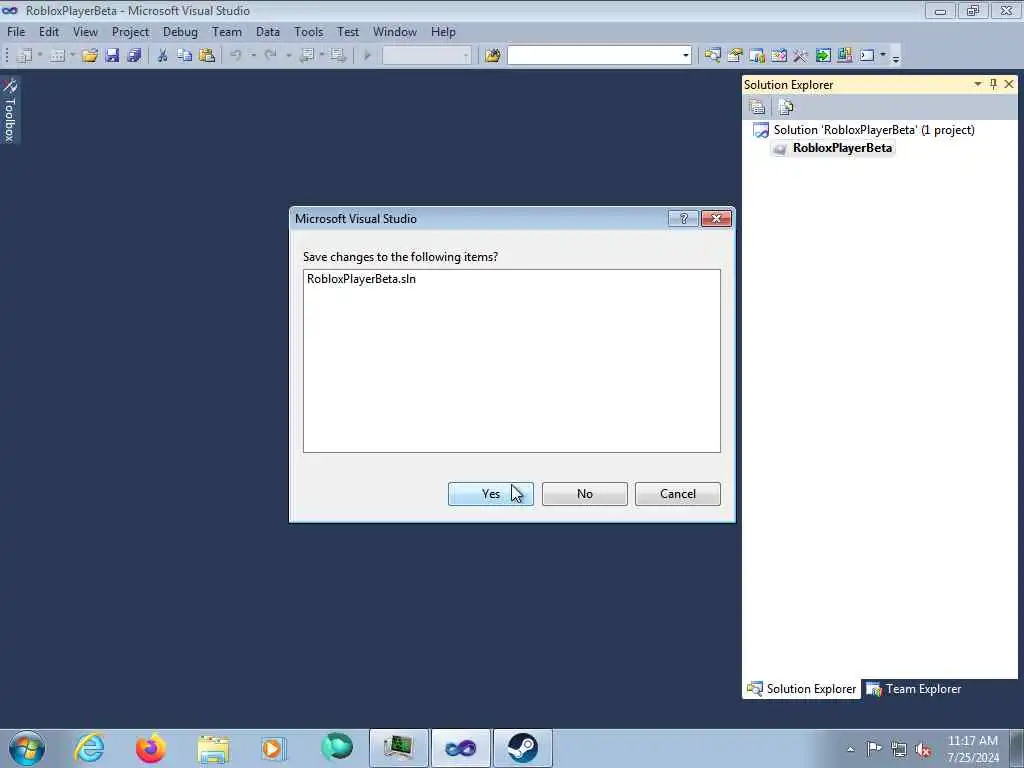The width and height of the screenshot is (1024, 768).
Task: Launch Firefox from the taskbar
Action: (x=151, y=748)
